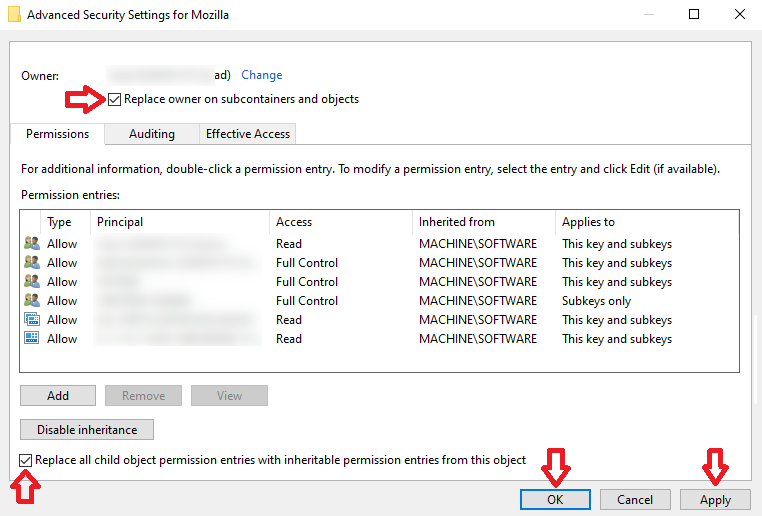
Task: Sort by the Inherited from column header
Action: click(457, 222)
